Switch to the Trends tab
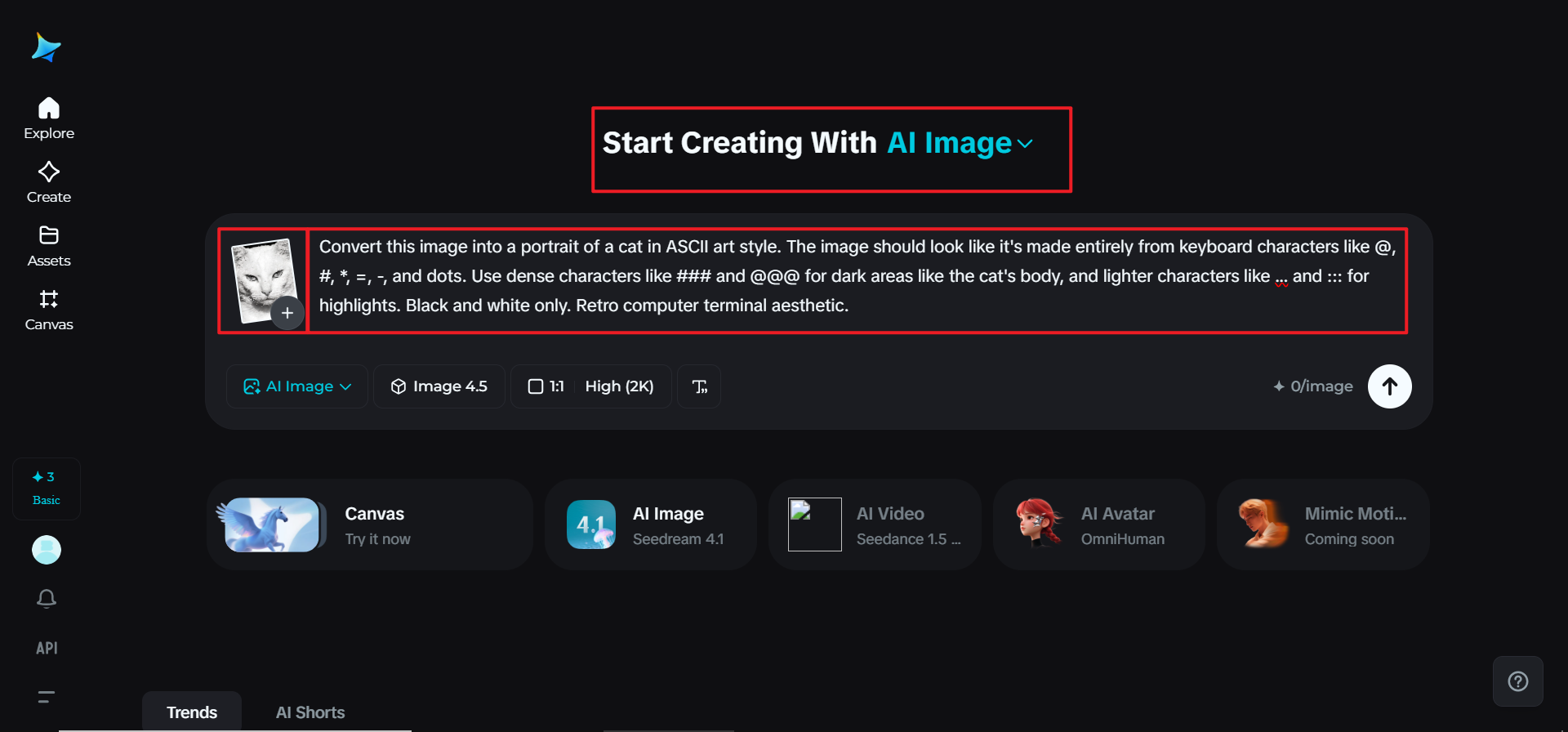Viewport: 1568px width, 732px height. click(x=192, y=712)
